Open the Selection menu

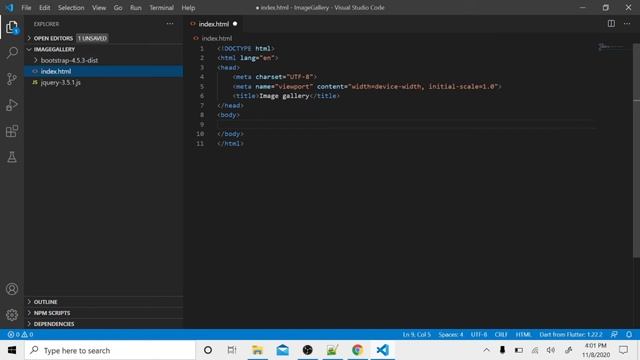71,7
